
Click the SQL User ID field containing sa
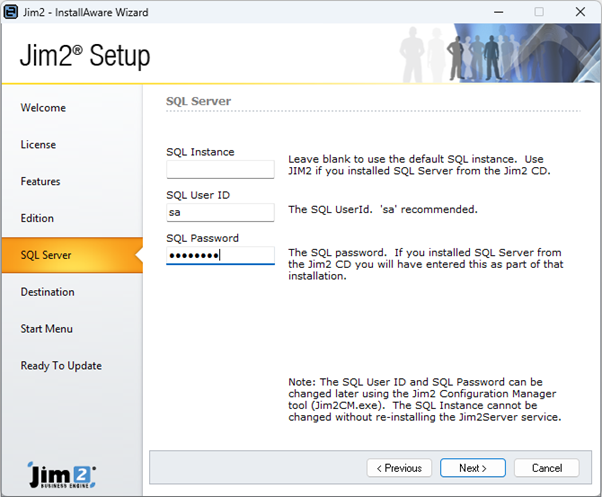[x=220, y=212]
